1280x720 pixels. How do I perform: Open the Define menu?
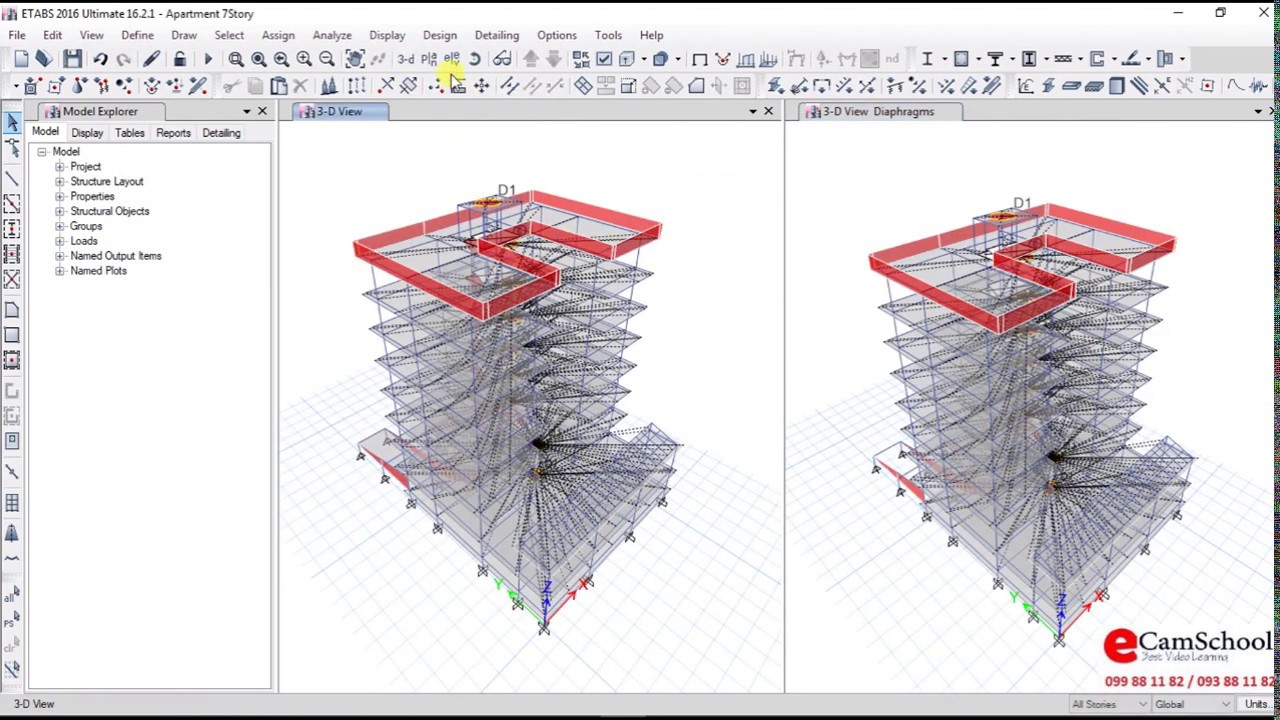tap(137, 35)
